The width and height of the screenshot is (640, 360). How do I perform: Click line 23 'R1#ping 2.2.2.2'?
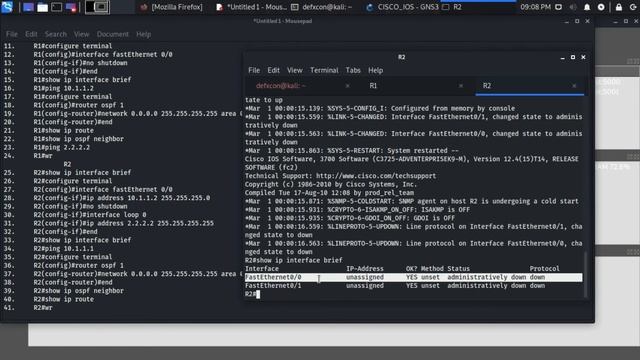(x=62, y=147)
